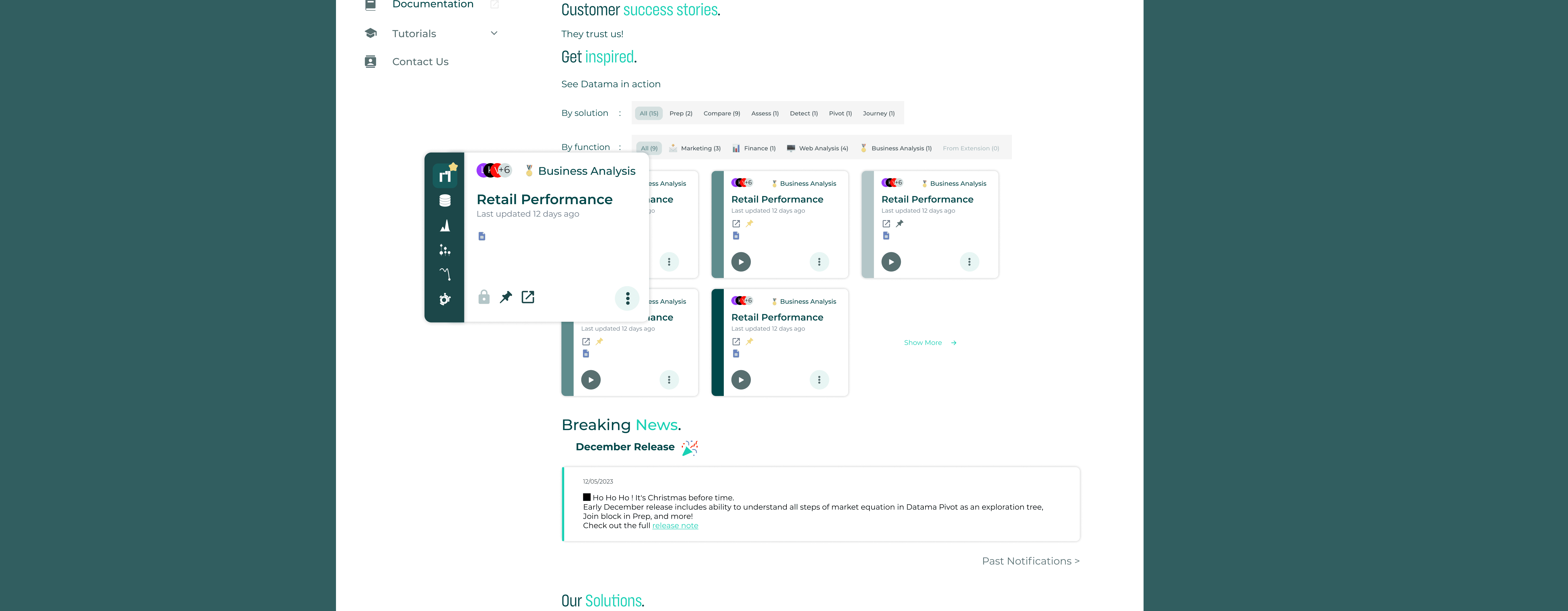Image resolution: width=1568 pixels, height=611 pixels.
Task: Click the starred Datama logo icon
Action: click(x=445, y=175)
